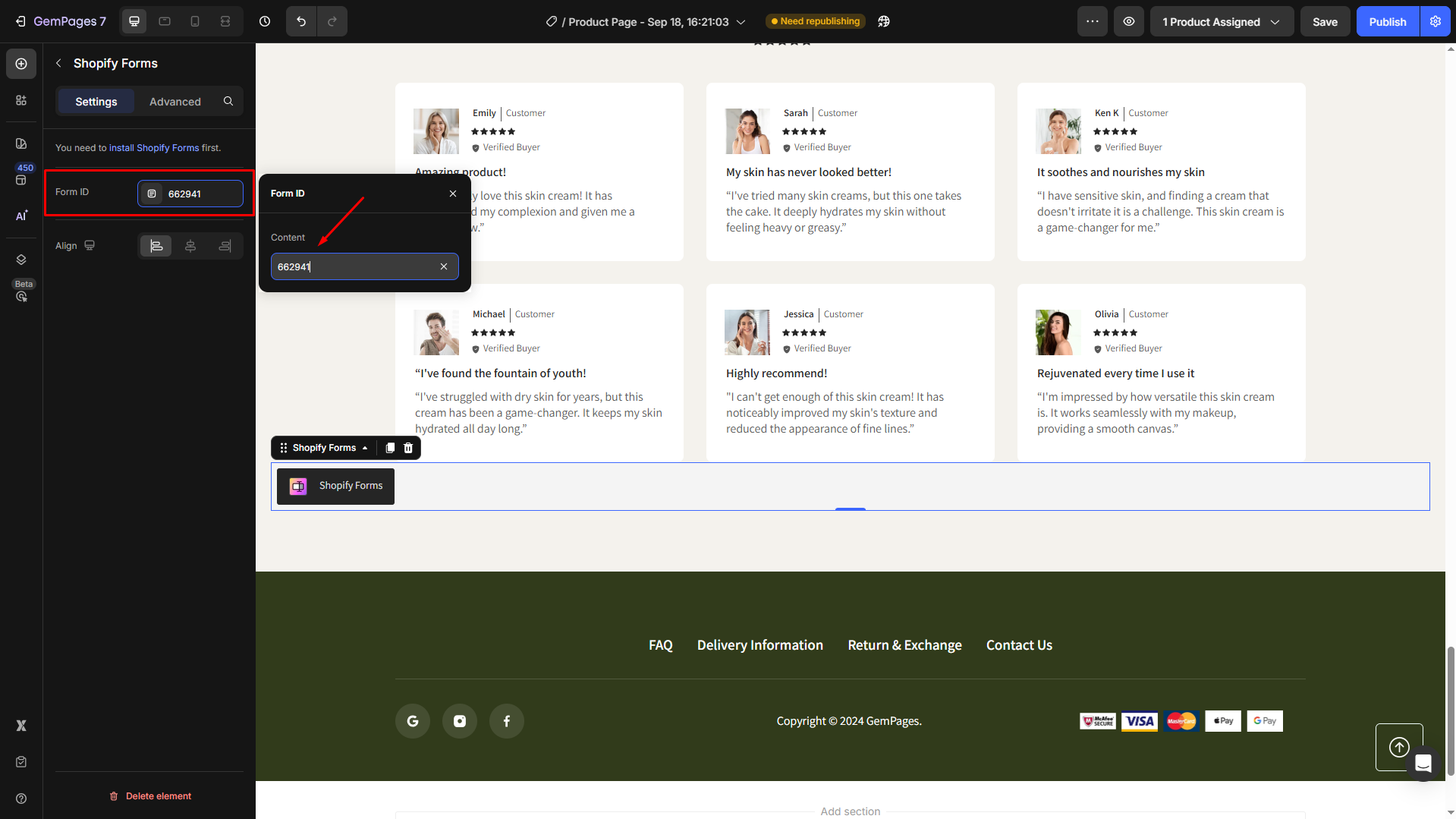
Task: Open version history clock icon
Action: click(x=265, y=21)
